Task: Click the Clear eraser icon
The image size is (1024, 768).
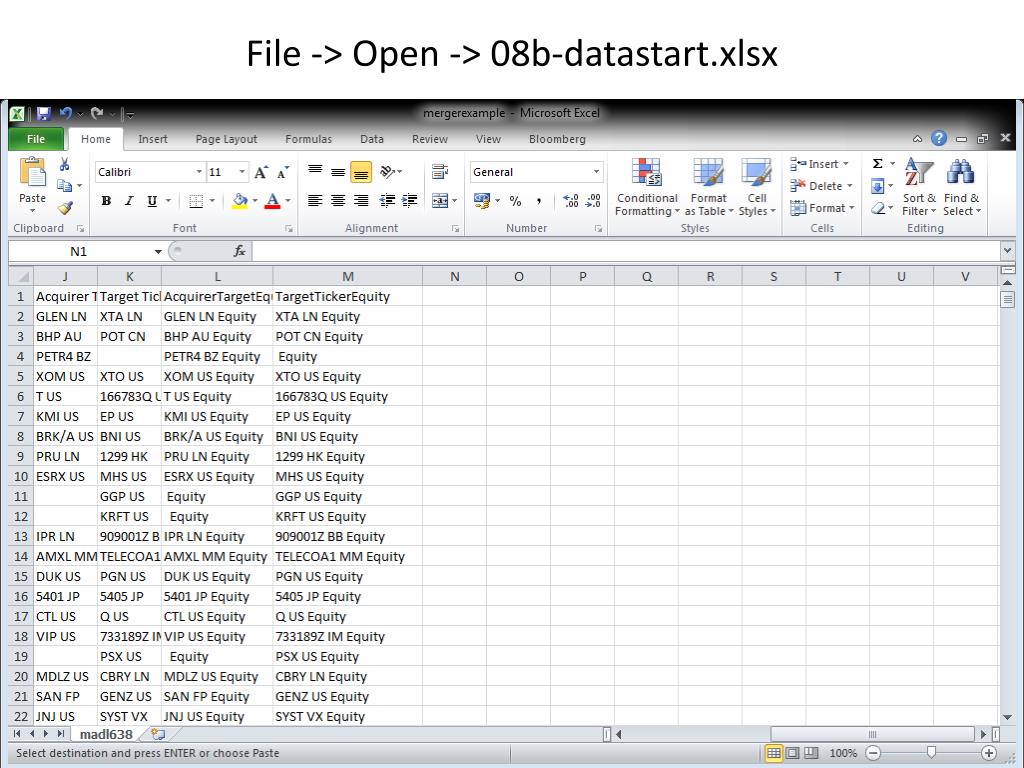Action: pos(878,208)
